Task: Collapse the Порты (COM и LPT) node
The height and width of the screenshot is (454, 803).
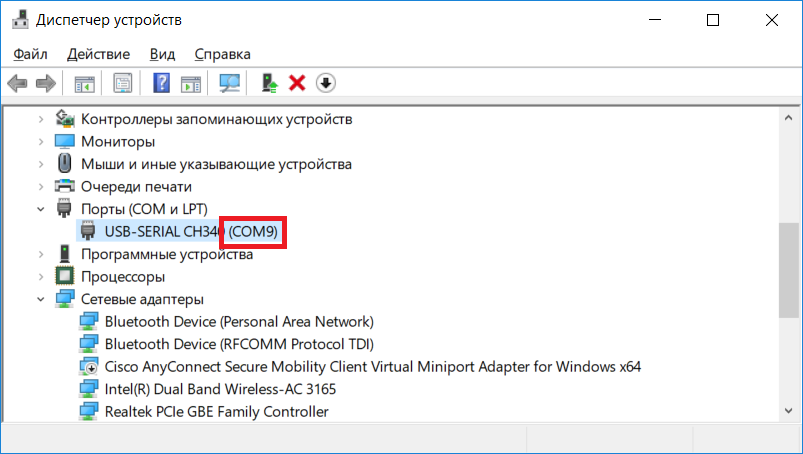Action: pyautogui.click(x=41, y=209)
